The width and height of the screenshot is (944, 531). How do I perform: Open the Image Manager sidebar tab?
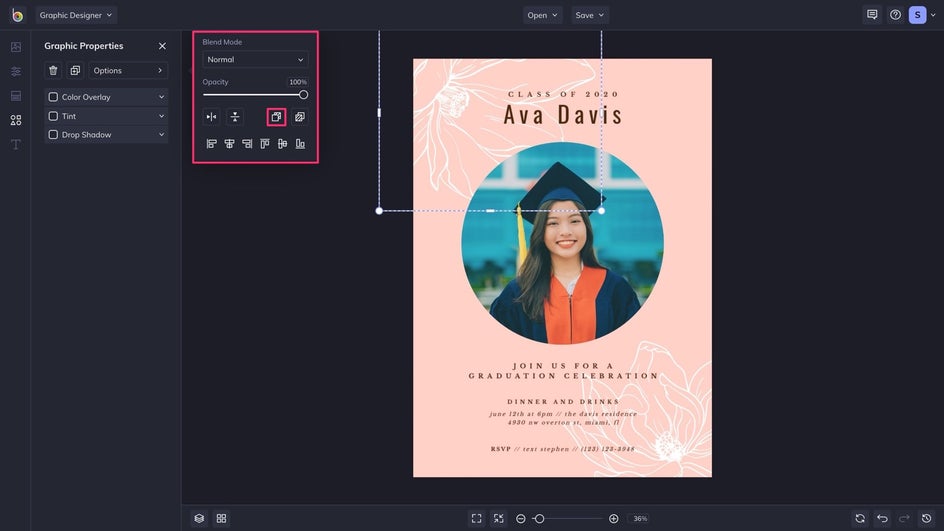[x=16, y=47]
